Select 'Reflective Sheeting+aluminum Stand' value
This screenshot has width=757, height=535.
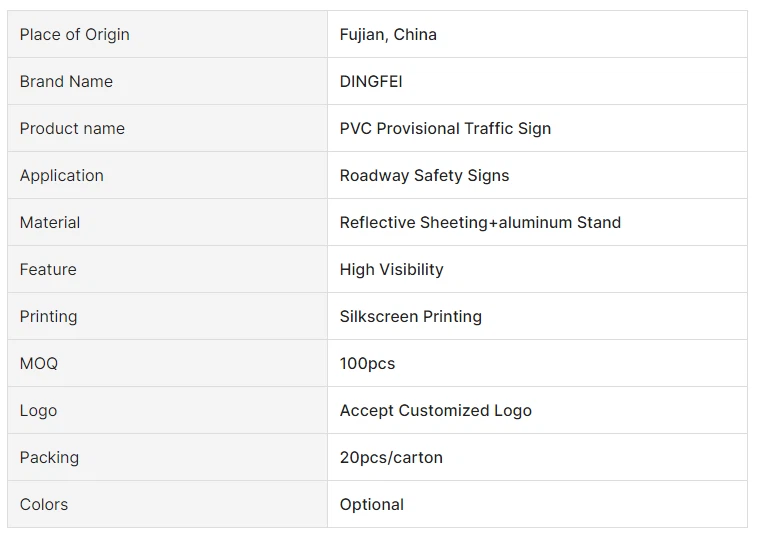point(480,223)
